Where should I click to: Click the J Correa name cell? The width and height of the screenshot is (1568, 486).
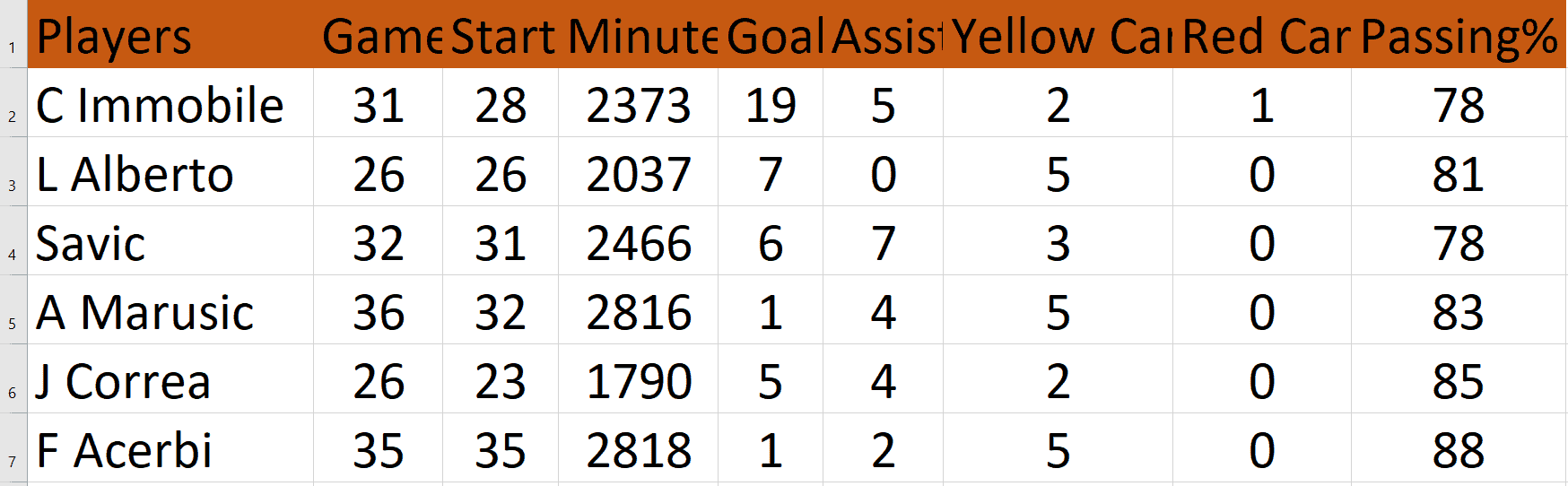point(170,381)
